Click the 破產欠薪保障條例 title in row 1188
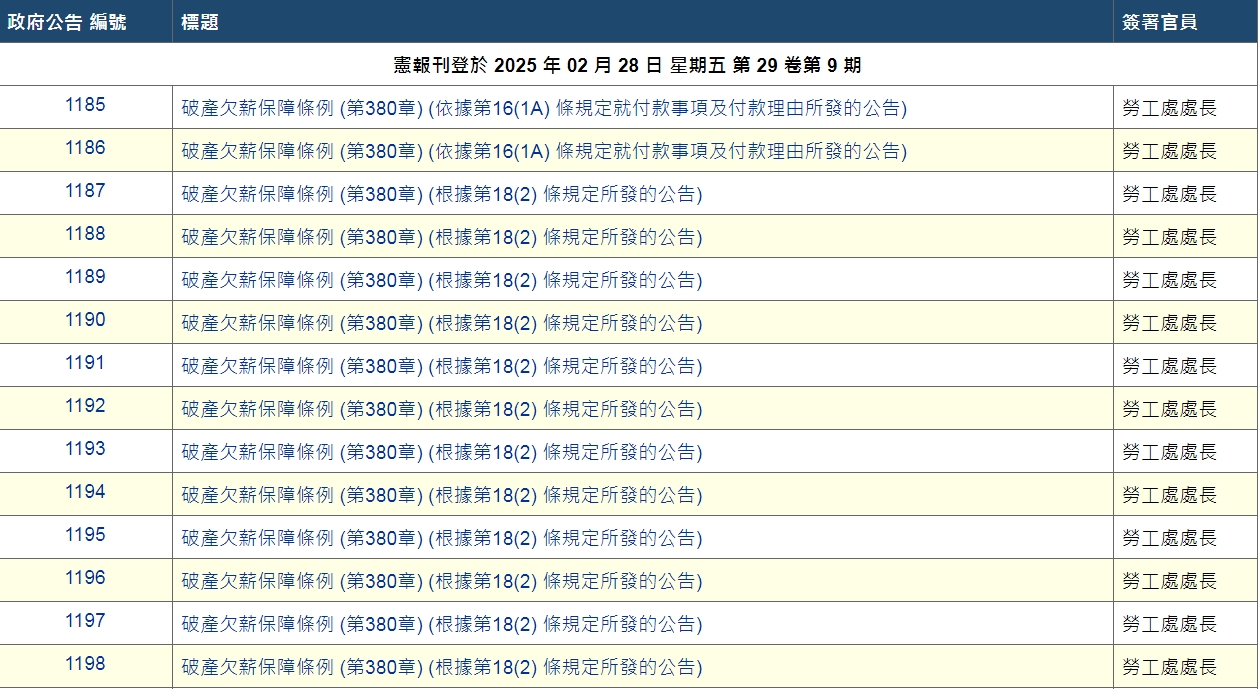The image size is (1259, 689). pos(440,236)
